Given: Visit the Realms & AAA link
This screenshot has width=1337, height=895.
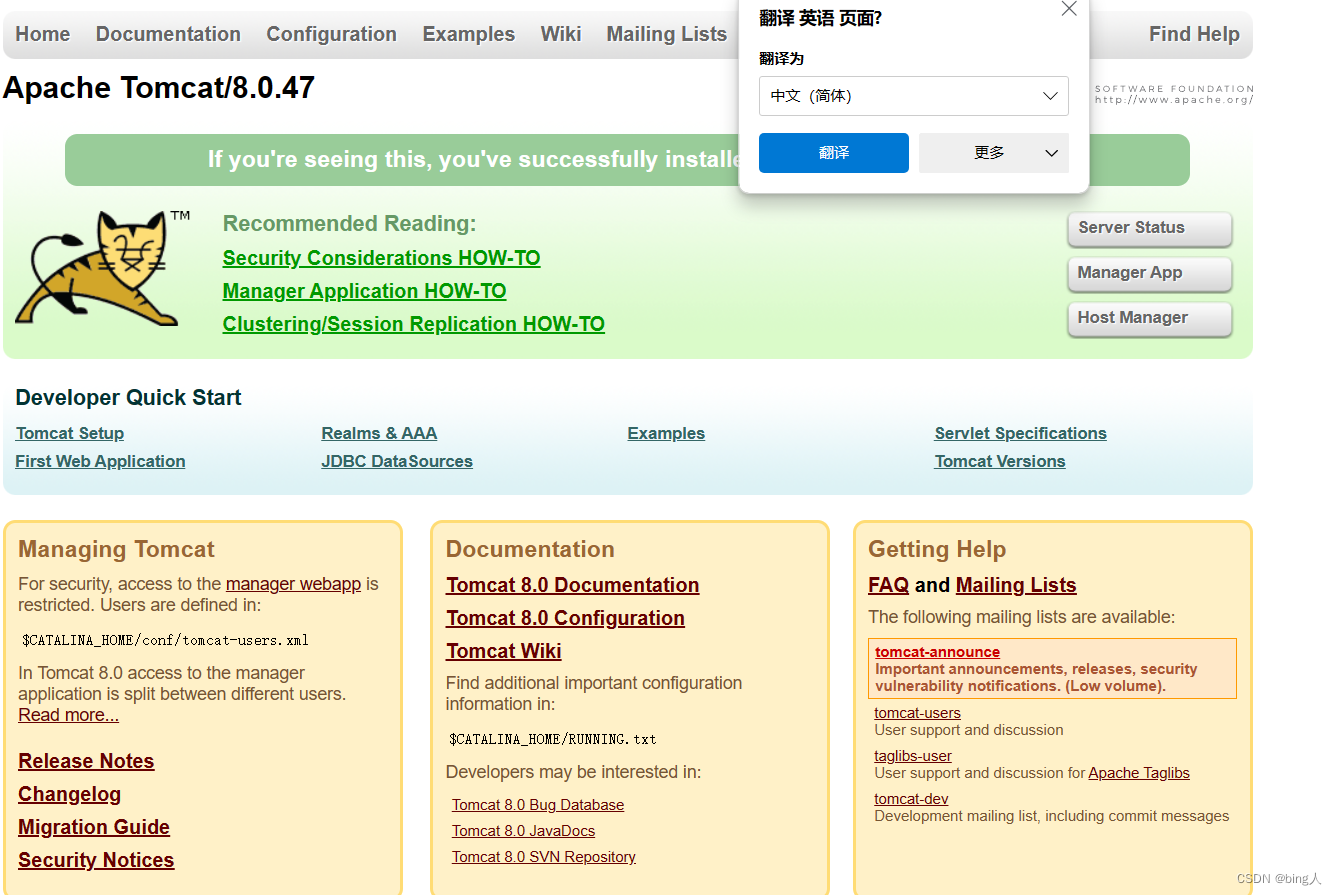Looking at the screenshot, I should tap(379, 433).
